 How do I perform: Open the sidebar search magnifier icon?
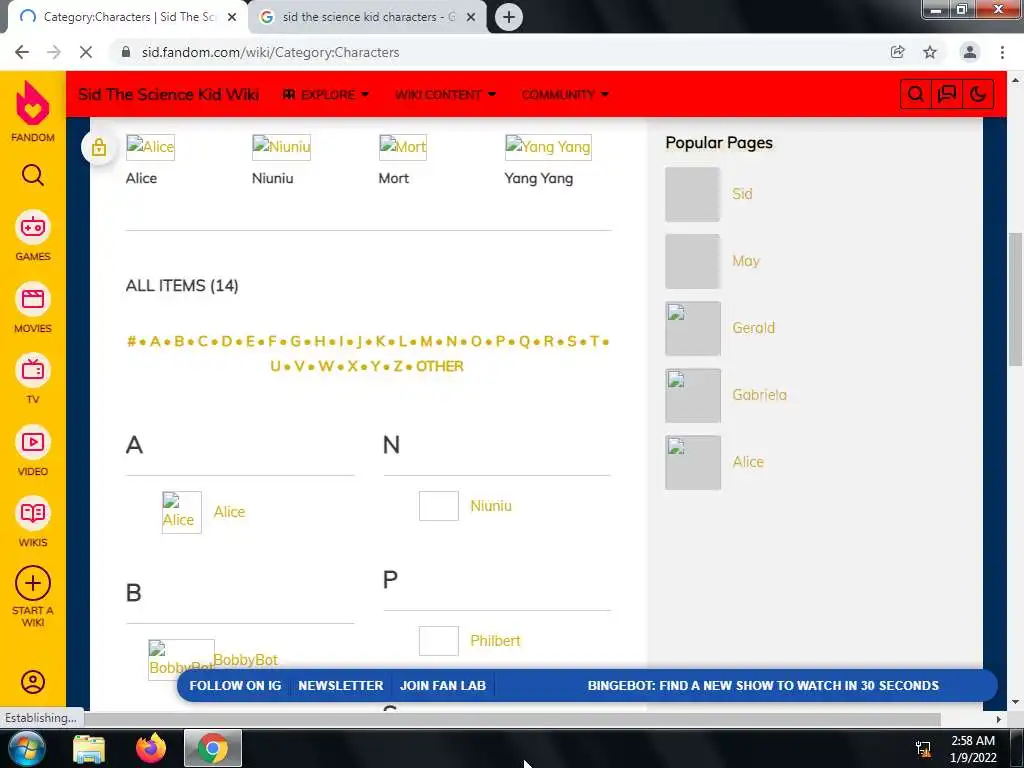(x=33, y=175)
